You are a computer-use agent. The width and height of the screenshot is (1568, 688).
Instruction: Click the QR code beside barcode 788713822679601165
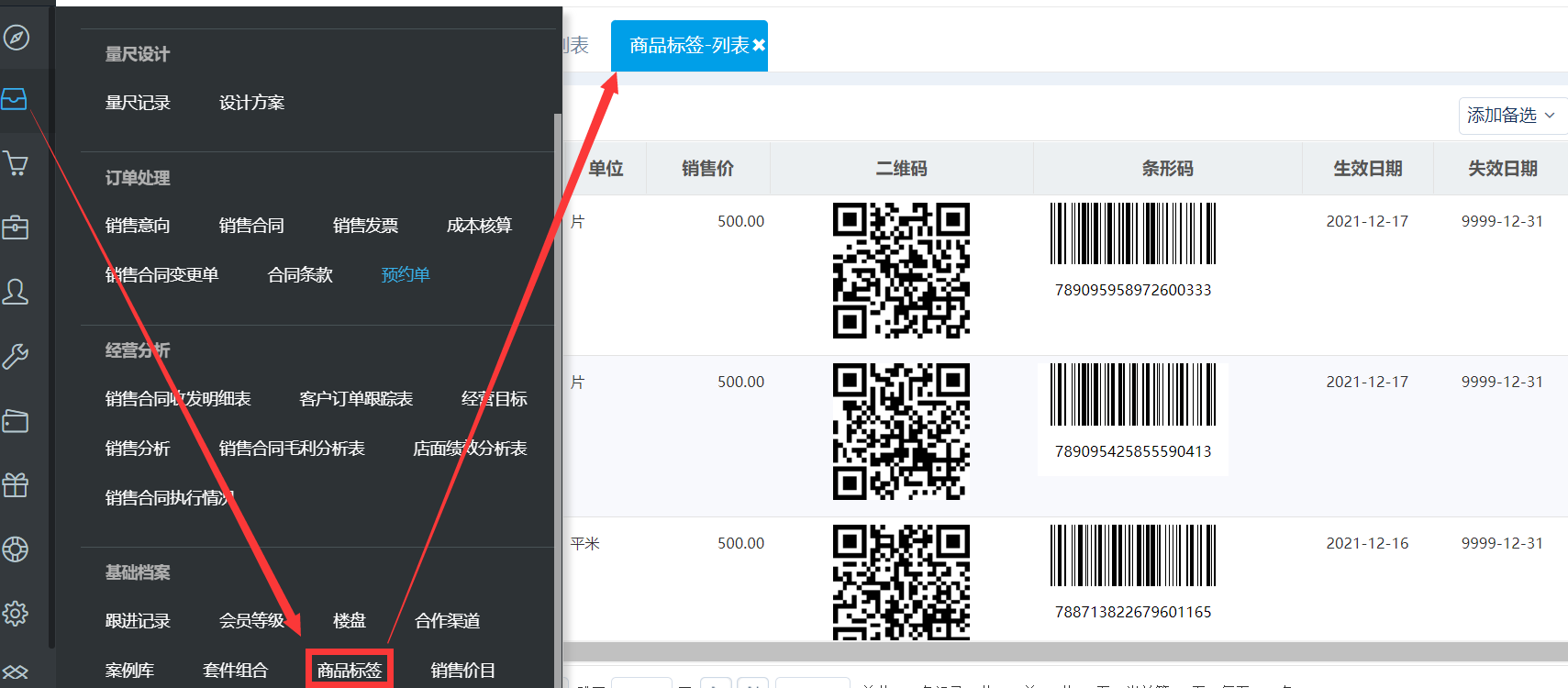(901, 582)
